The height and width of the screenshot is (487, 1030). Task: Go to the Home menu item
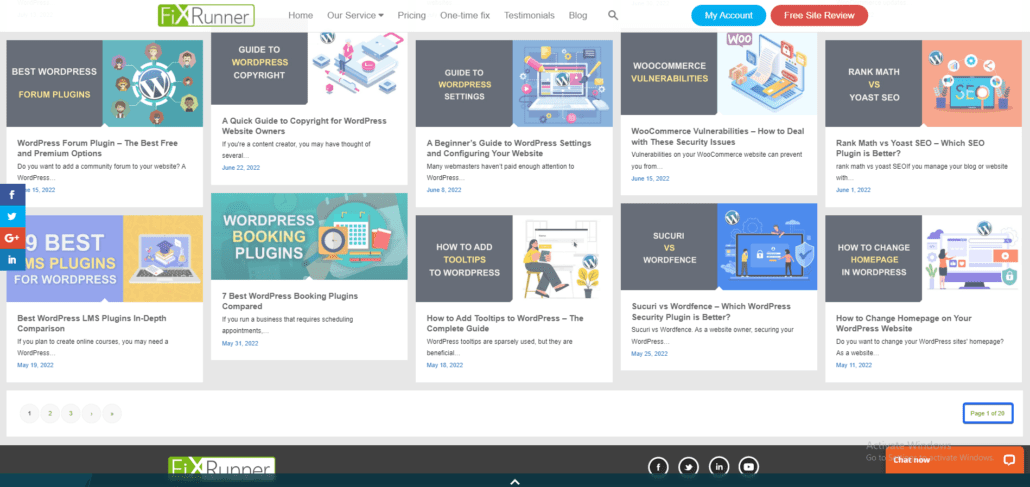click(x=301, y=15)
